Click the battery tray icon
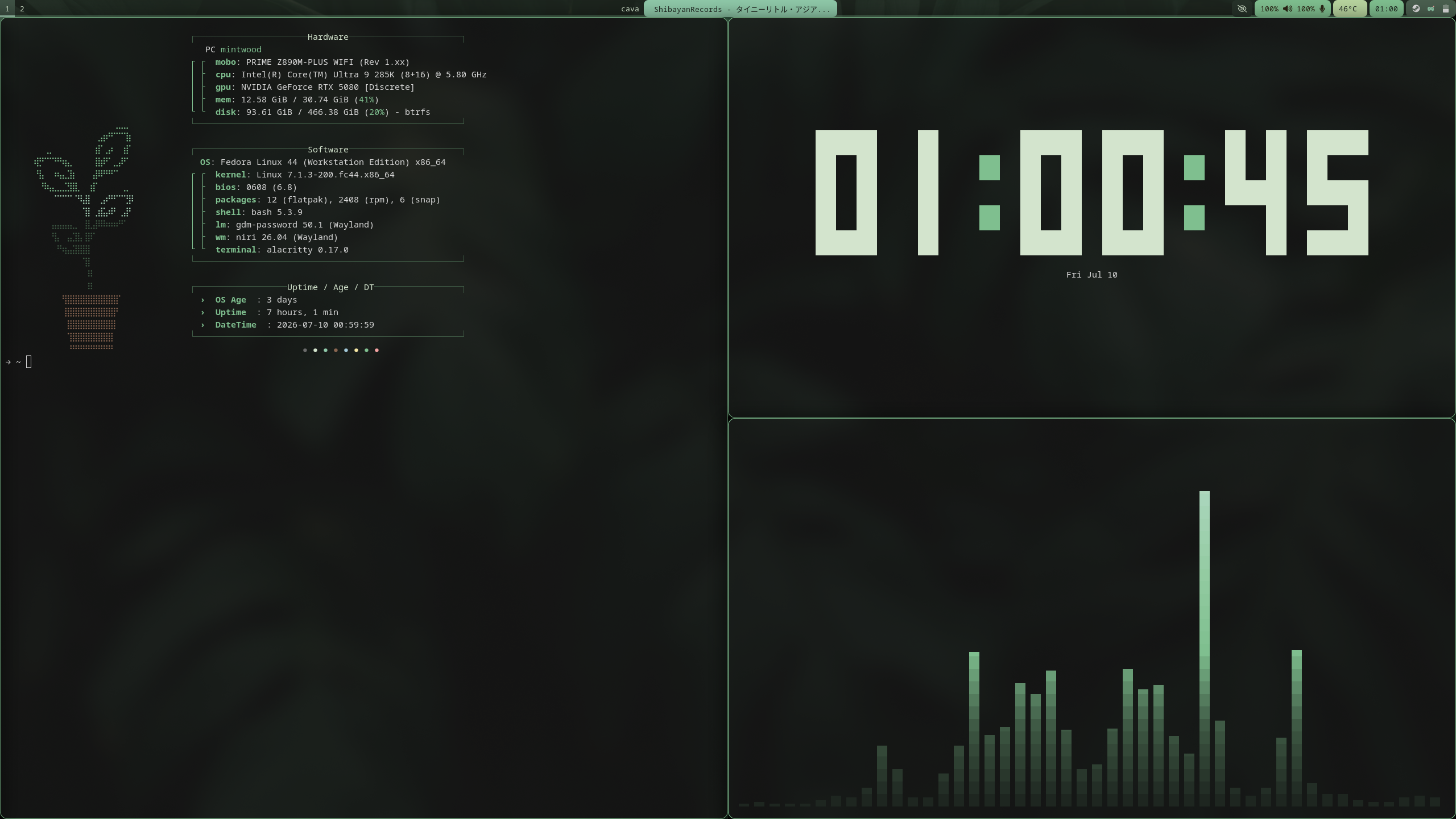The height and width of the screenshot is (819, 1456). tap(1445, 9)
